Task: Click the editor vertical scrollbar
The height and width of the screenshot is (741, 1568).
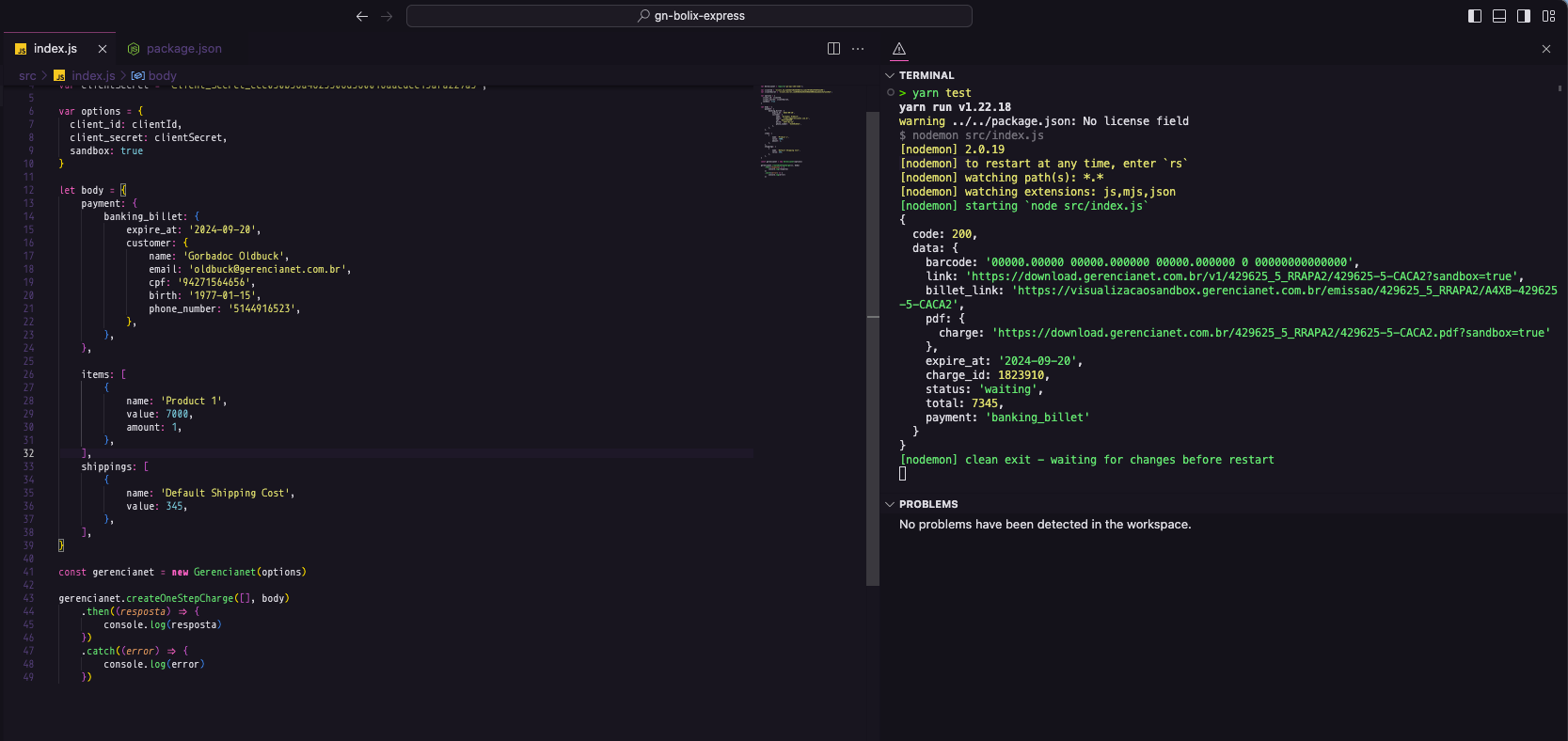Action: [x=873, y=348]
